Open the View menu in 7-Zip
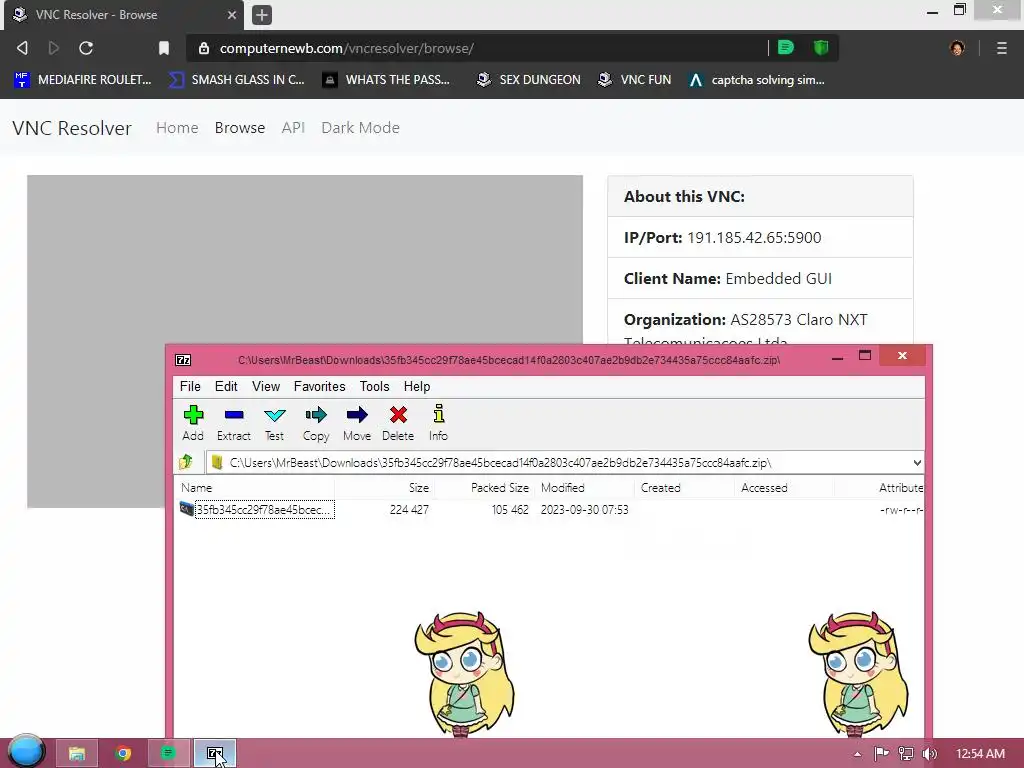Viewport: 1024px width, 768px height. pyautogui.click(x=266, y=387)
